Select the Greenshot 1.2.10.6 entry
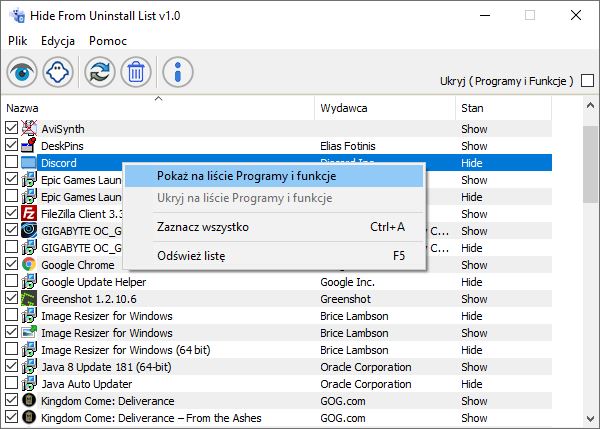 coord(88,299)
